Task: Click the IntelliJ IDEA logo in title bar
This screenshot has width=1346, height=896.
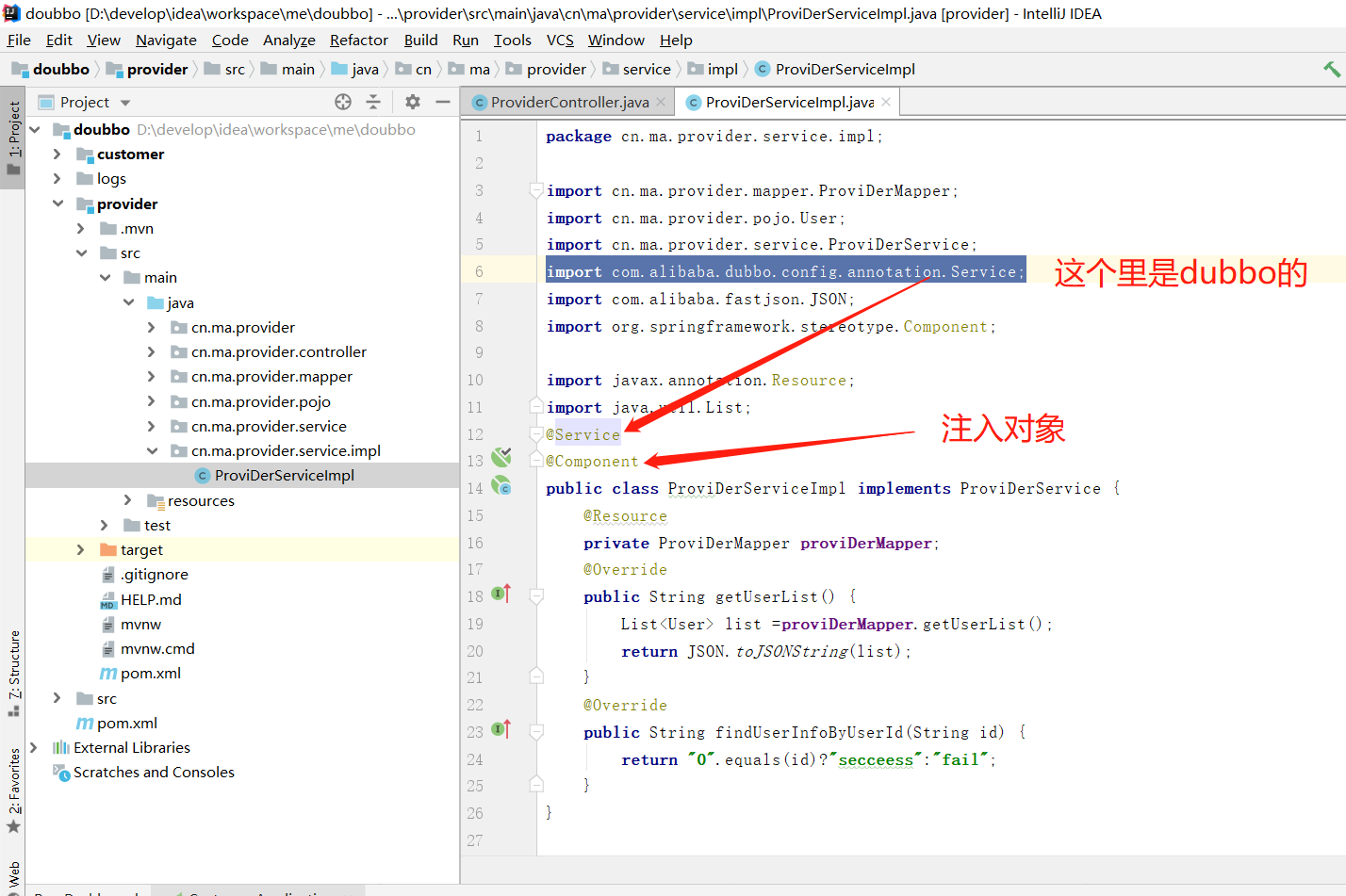Action: click(12, 13)
